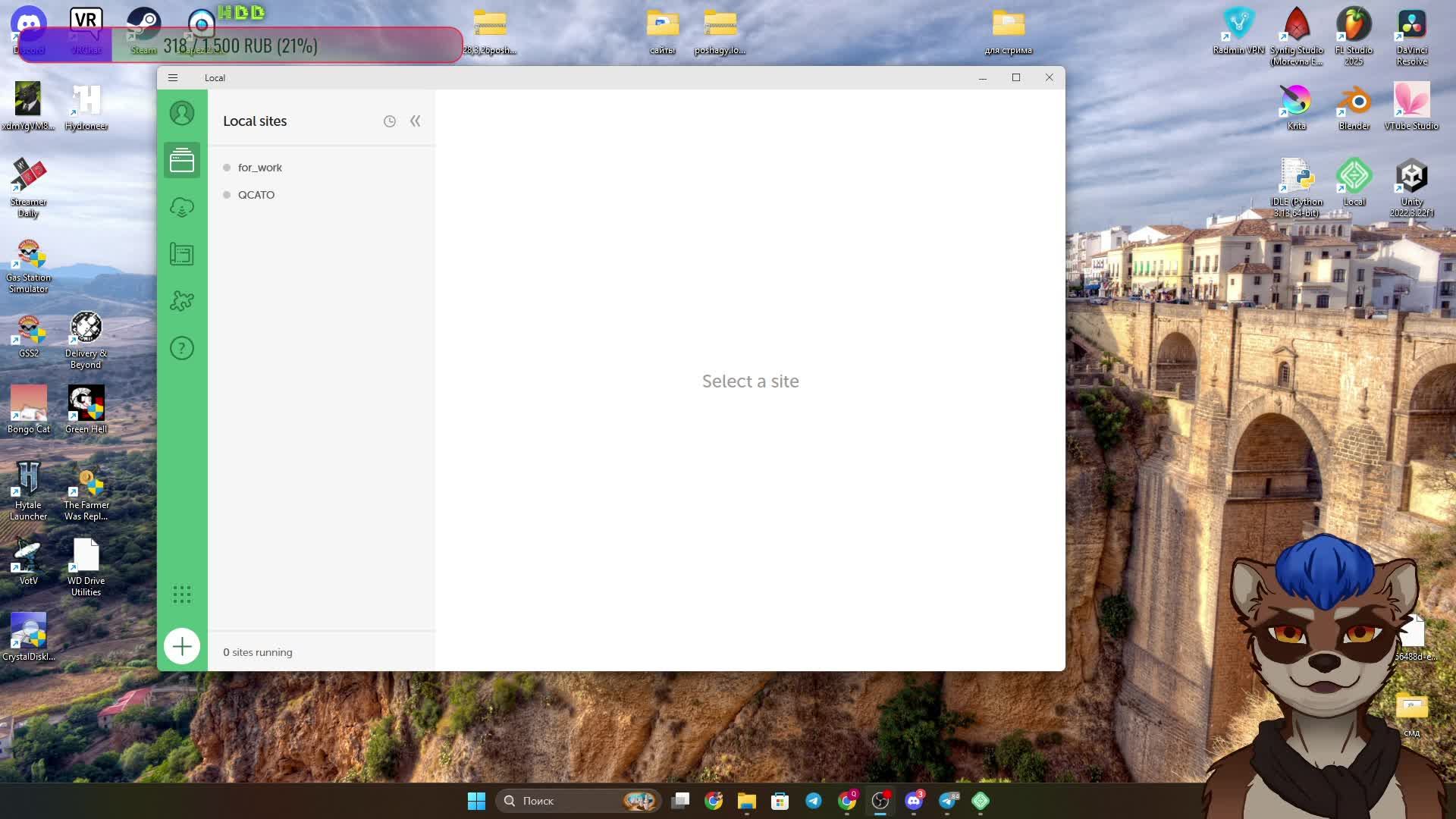Add a new site with plus button

182,647
